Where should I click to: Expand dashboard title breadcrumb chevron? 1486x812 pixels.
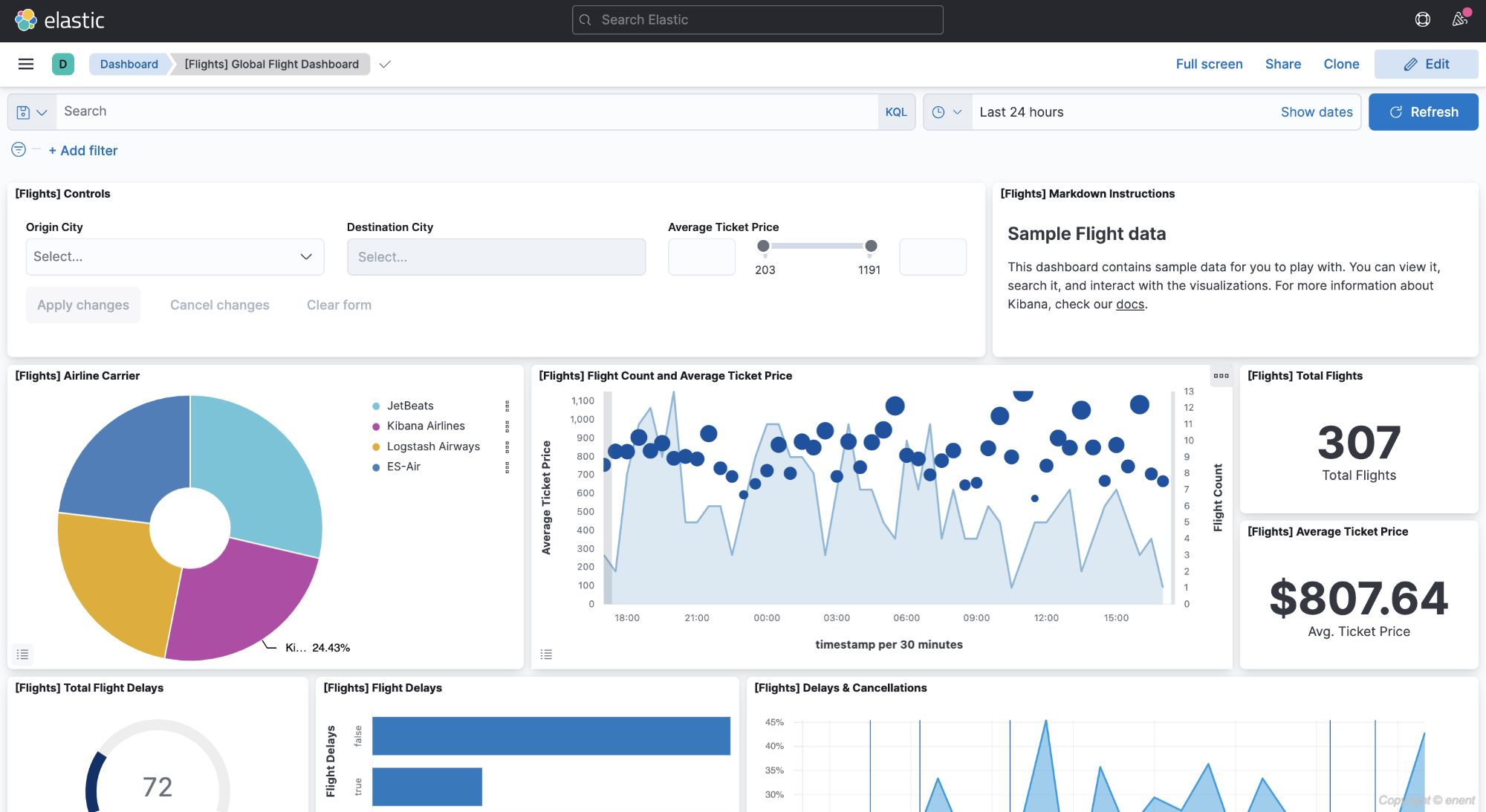pyautogui.click(x=385, y=65)
